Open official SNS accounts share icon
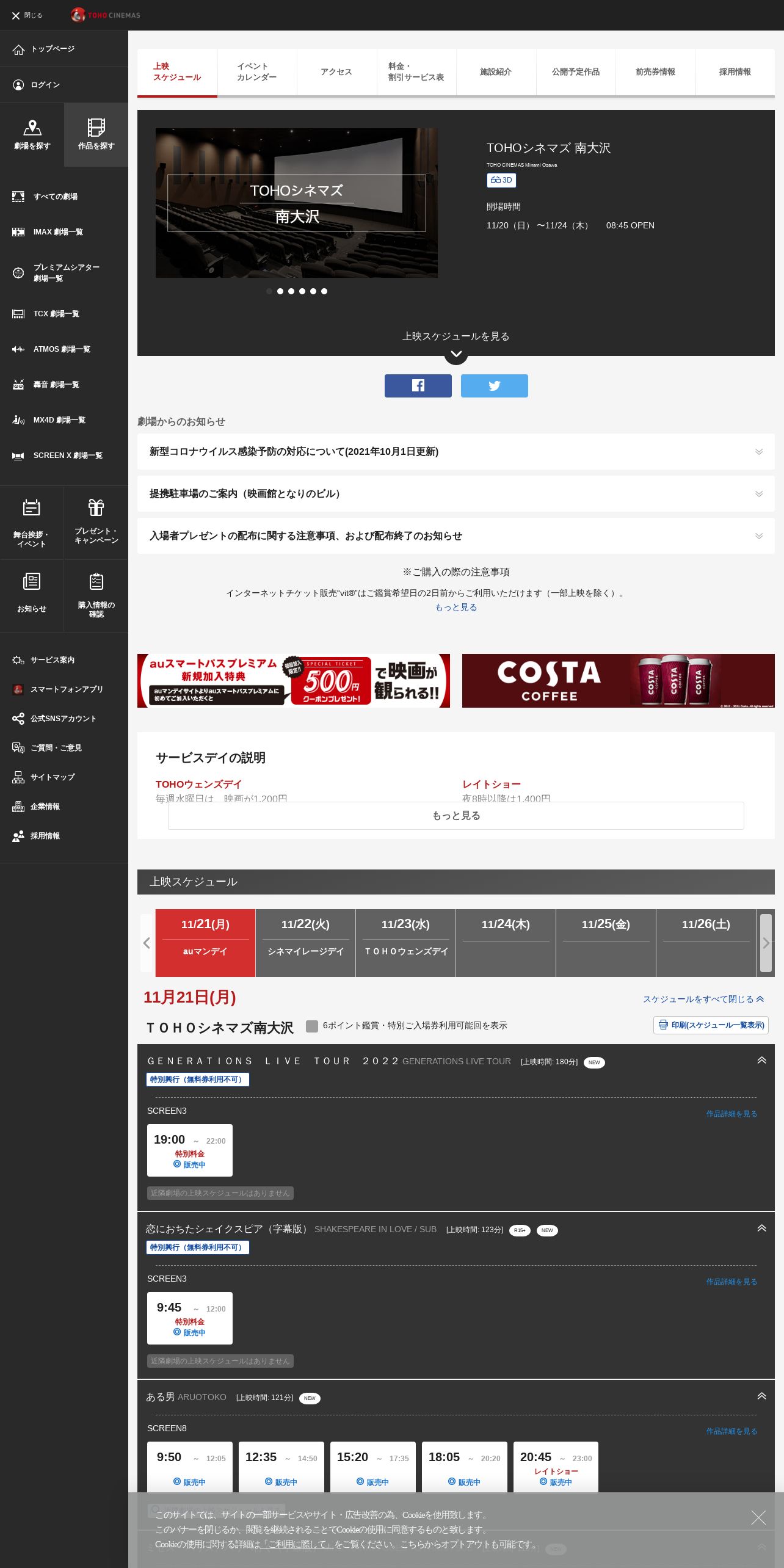The height and width of the screenshot is (1568, 784). point(18,719)
